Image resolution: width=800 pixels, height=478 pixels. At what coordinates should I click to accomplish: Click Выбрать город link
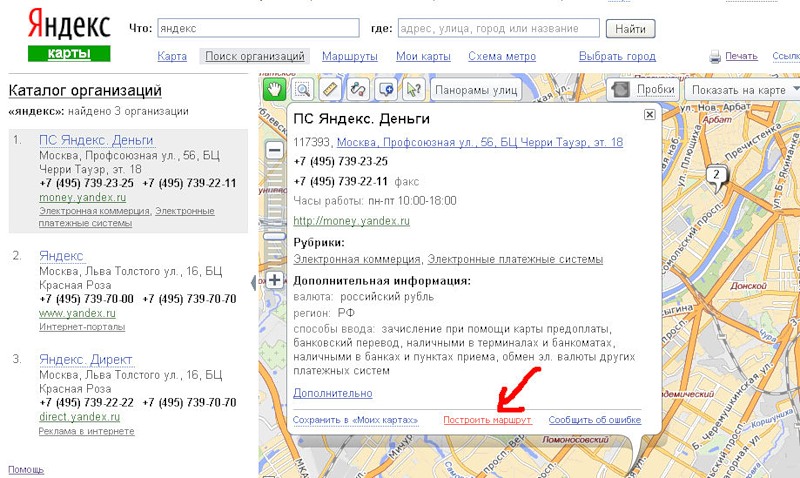click(x=617, y=56)
